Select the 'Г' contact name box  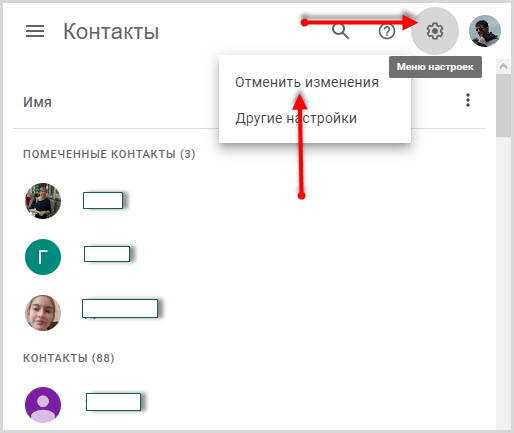[x=107, y=254]
